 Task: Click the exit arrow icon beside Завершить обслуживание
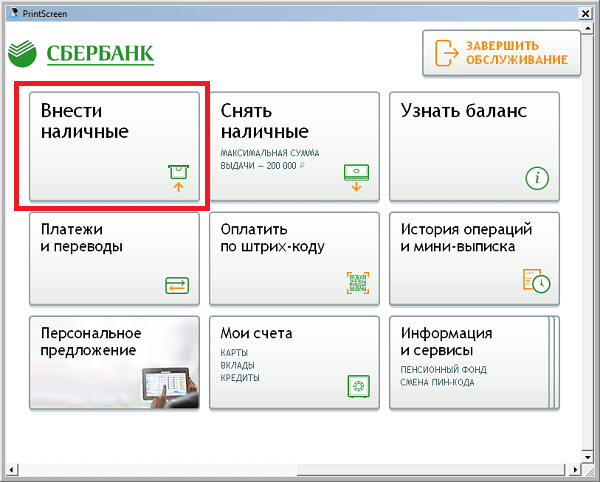point(443,53)
